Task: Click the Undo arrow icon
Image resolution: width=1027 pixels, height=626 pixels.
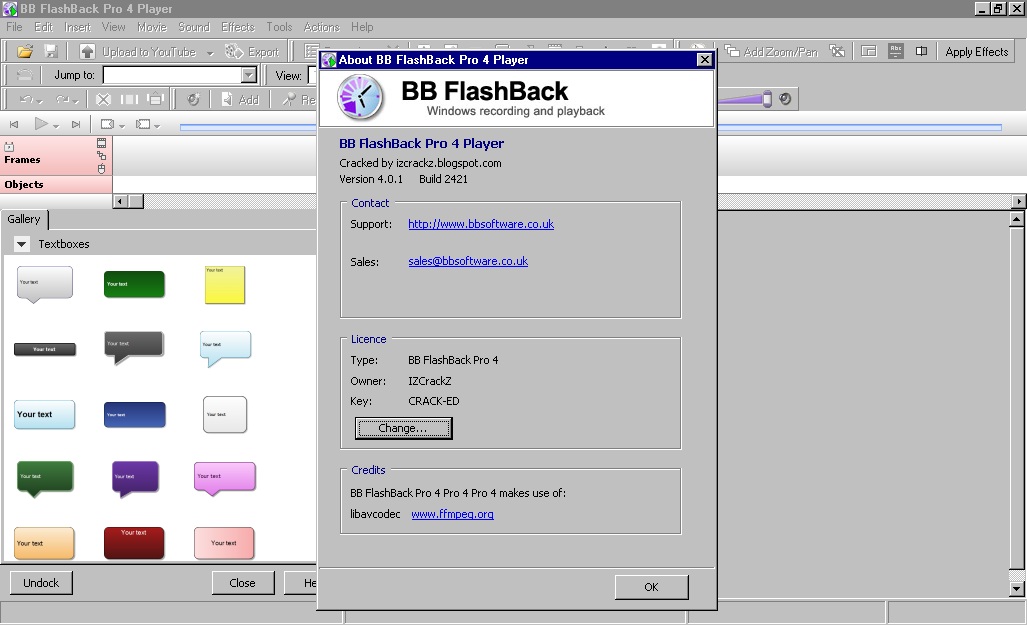Action: (x=26, y=100)
